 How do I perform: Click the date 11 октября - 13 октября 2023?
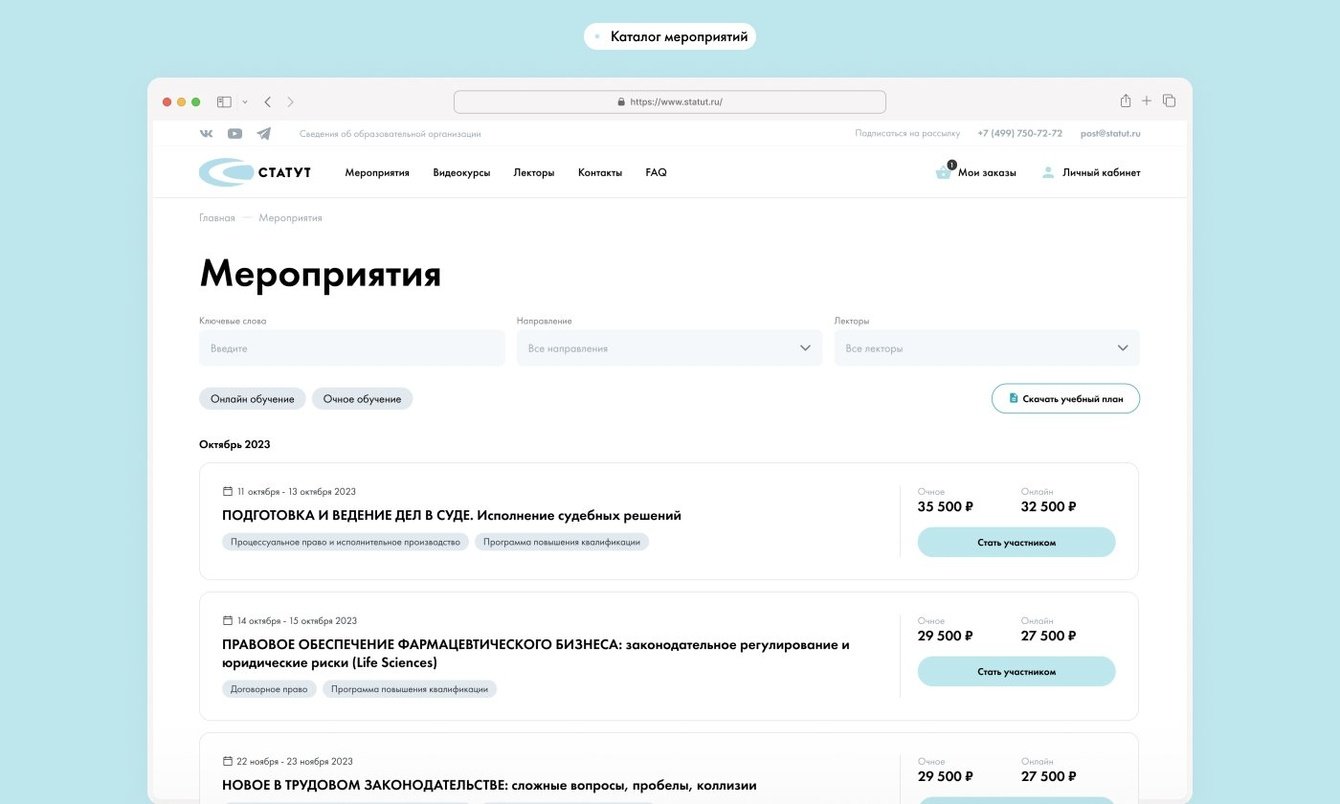(296, 492)
